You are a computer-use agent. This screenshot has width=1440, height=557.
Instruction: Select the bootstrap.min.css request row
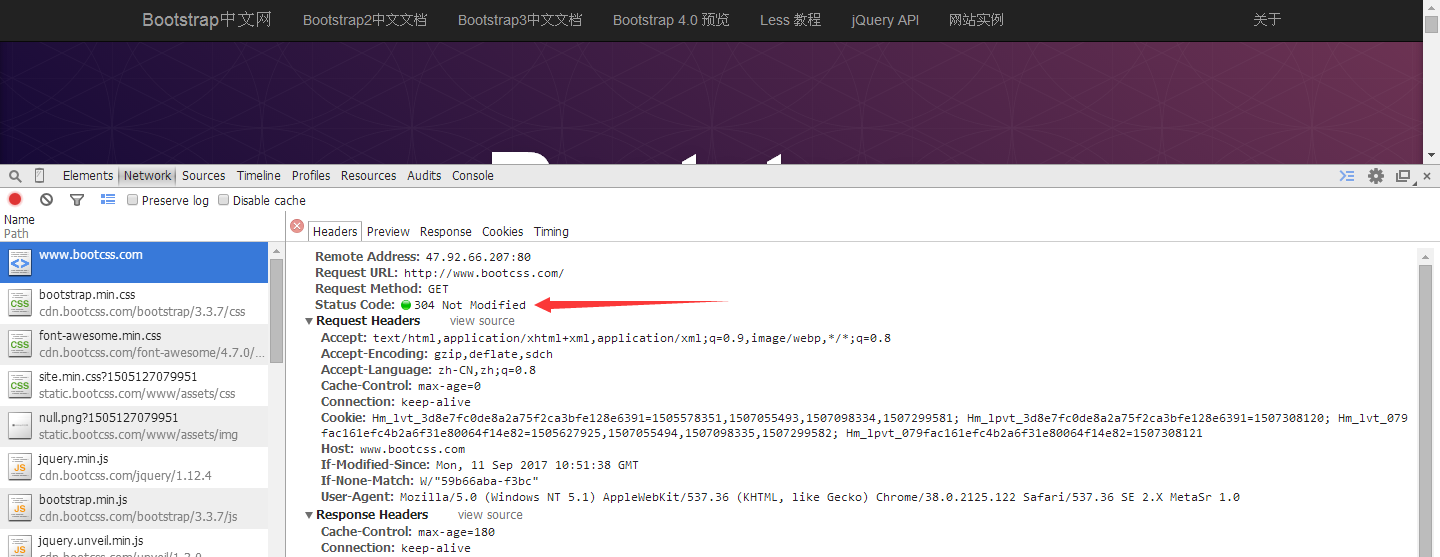coord(134,303)
